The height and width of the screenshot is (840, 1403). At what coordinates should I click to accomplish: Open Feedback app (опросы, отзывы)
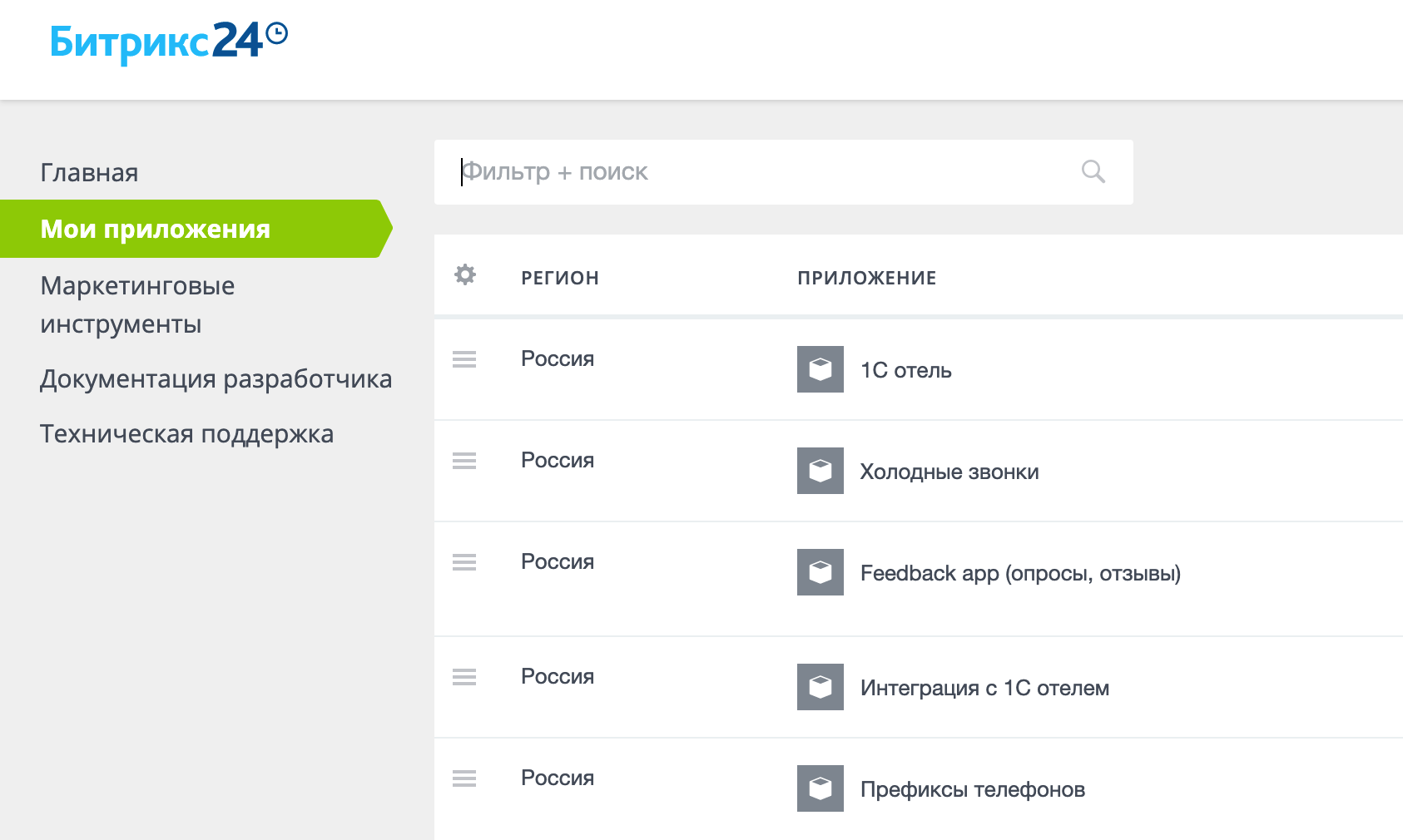[1021, 573]
